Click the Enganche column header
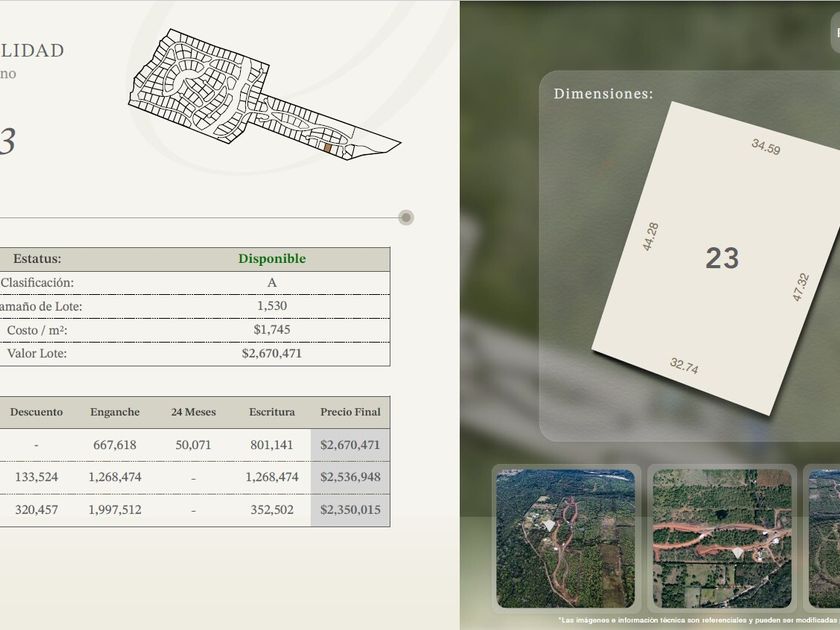The height and width of the screenshot is (630, 840). point(115,412)
